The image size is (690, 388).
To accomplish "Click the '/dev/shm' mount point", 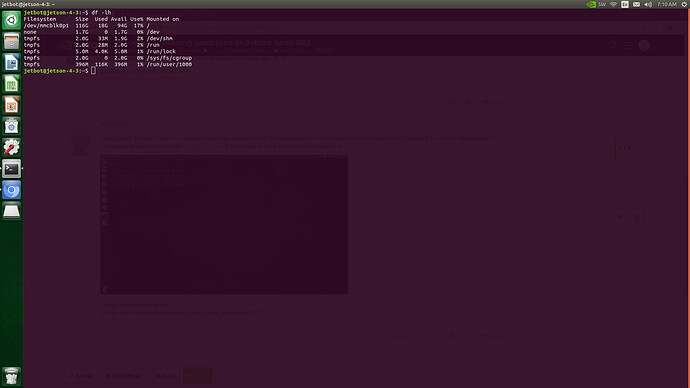I will 159,38.
